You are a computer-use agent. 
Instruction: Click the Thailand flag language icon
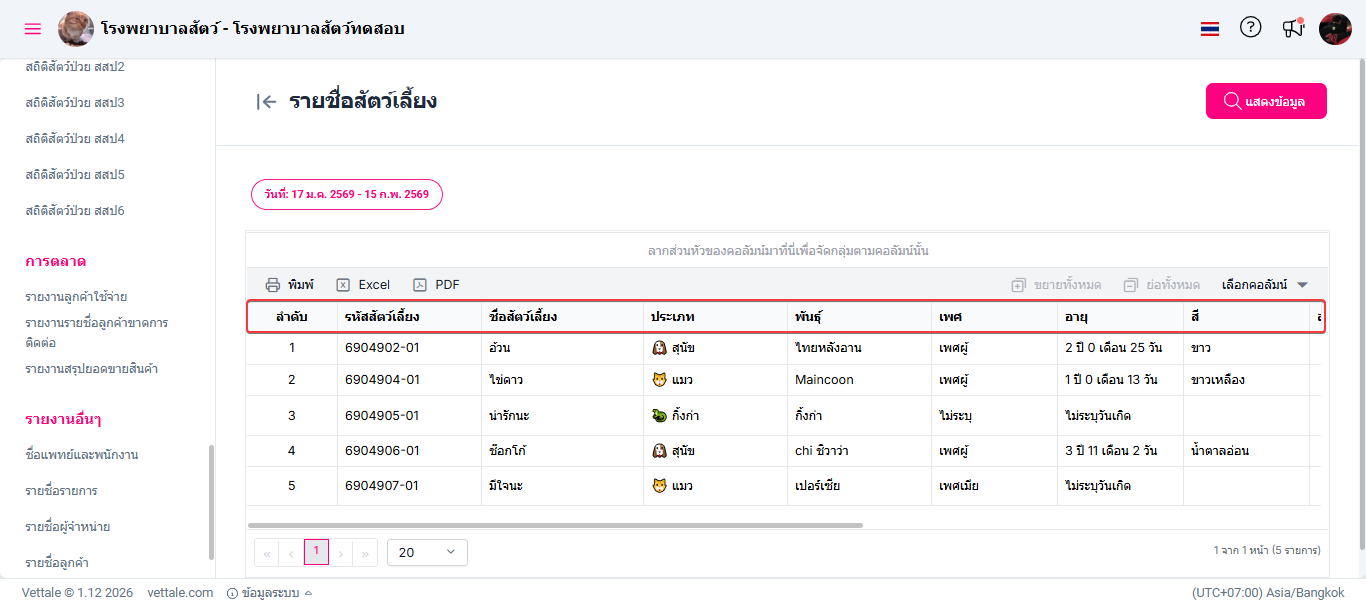point(1210,29)
